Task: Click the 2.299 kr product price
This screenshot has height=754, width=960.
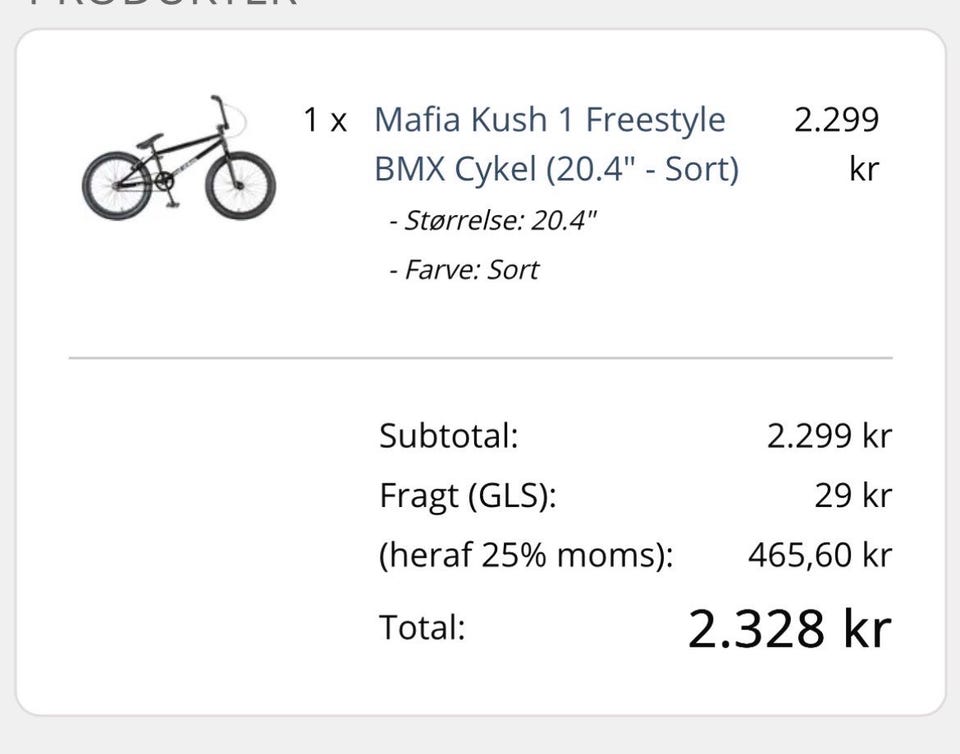Action: (837, 144)
